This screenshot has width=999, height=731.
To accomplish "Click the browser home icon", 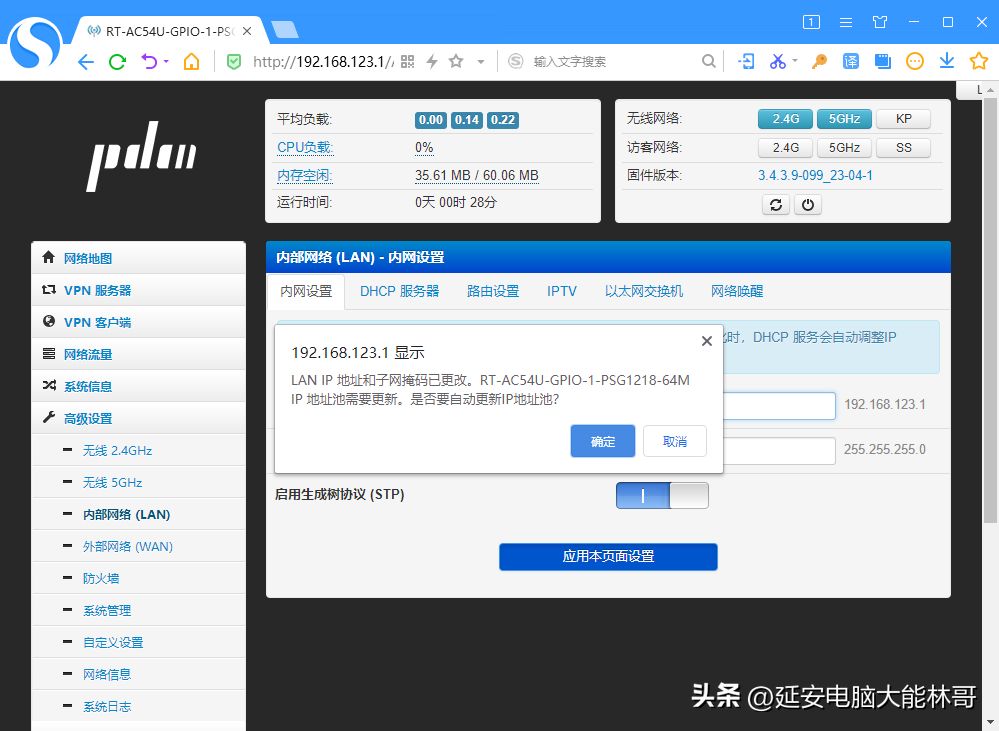I will (x=191, y=62).
